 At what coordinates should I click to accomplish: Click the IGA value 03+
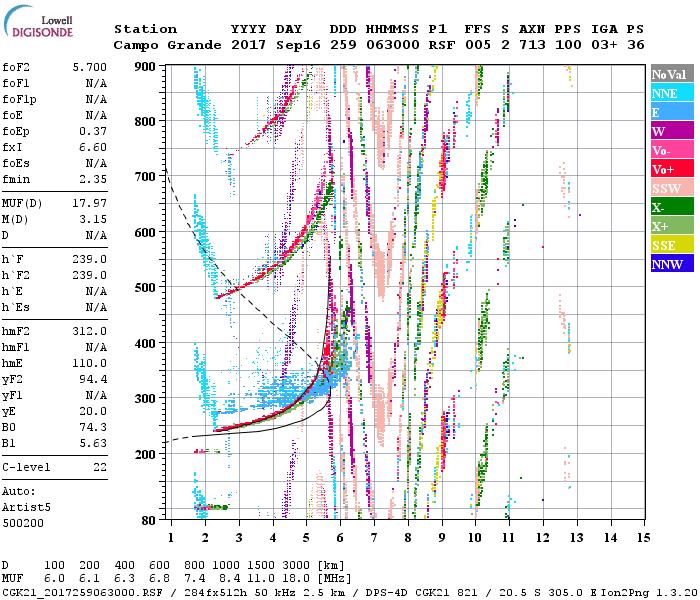point(604,45)
